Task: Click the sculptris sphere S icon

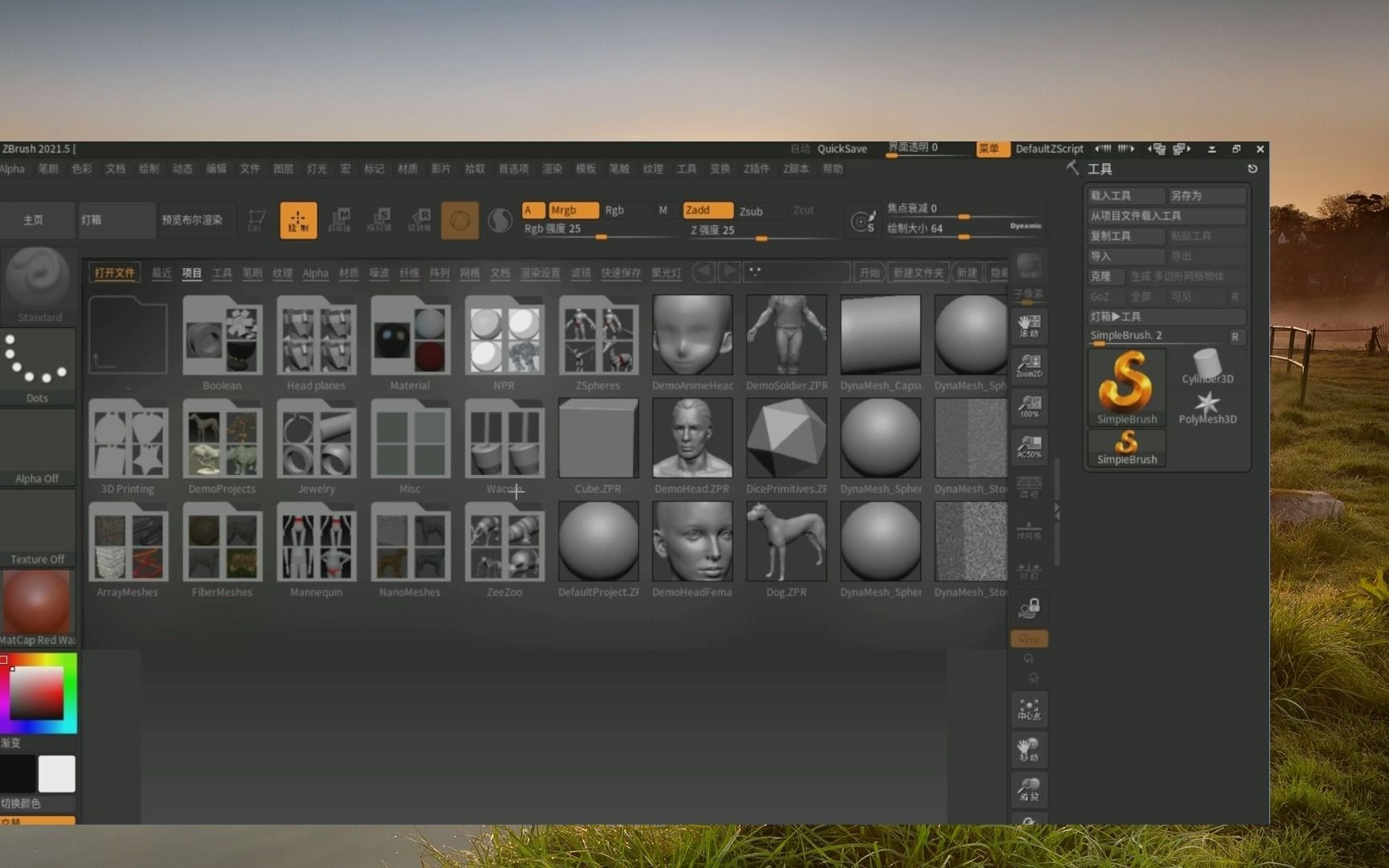Action: [x=500, y=220]
